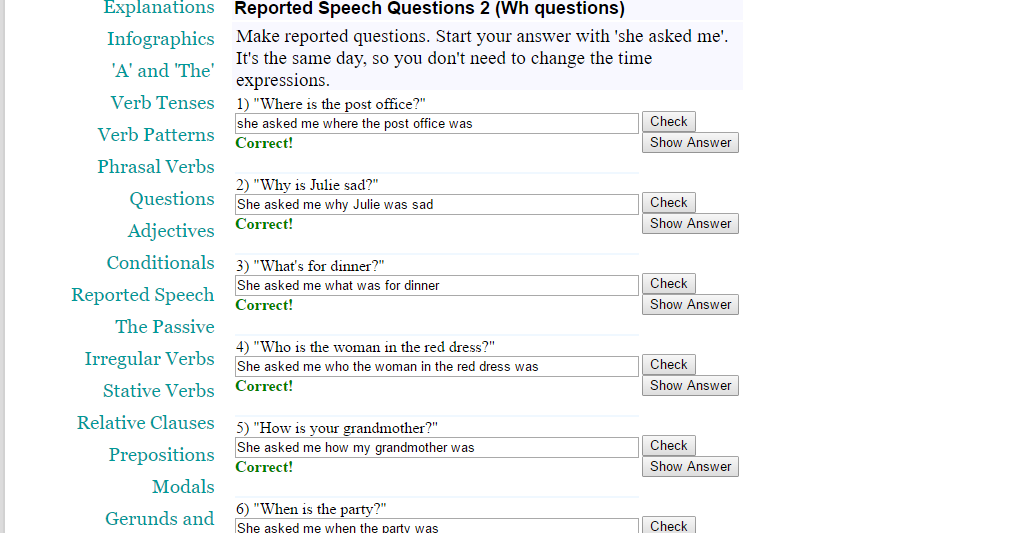1015x533 pixels.
Task: Click the answer field for question 6
Action: click(436, 526)
